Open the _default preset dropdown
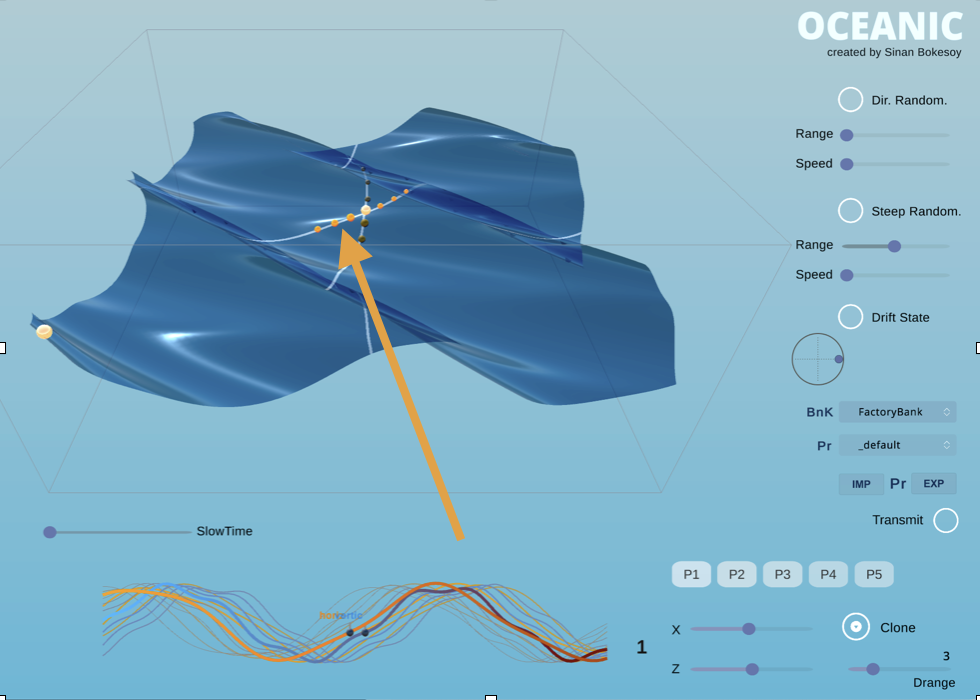Screen dimensions: 980x700 coord(897,444)
